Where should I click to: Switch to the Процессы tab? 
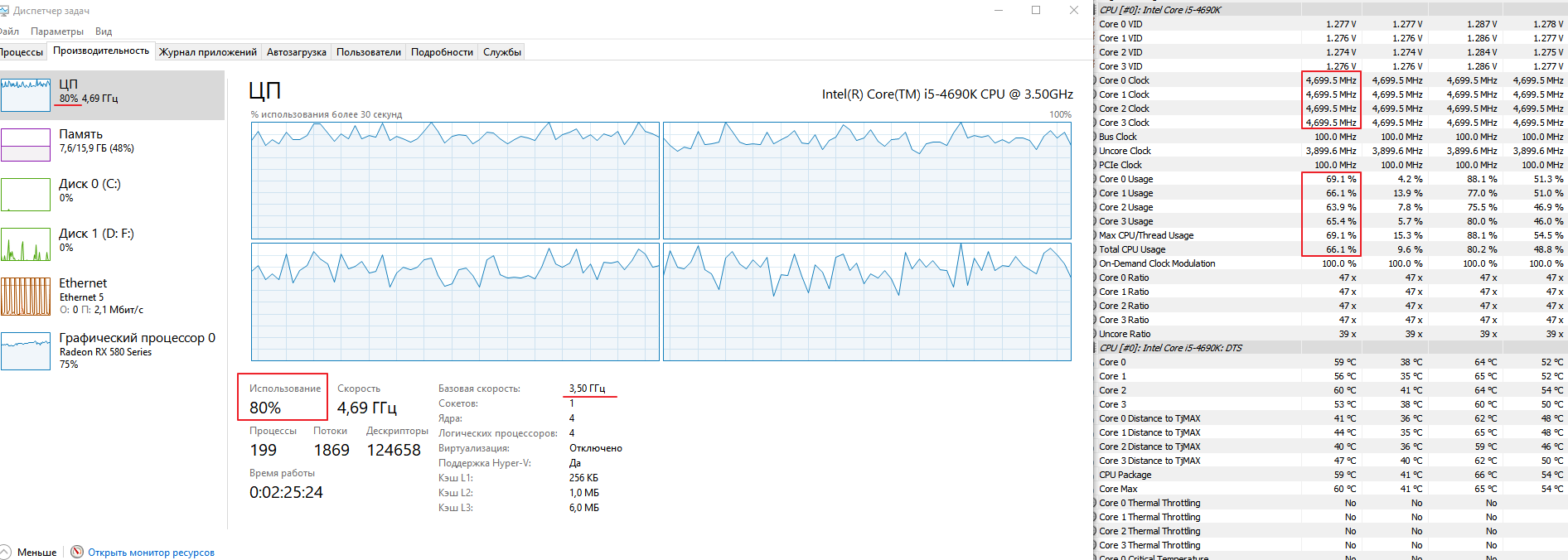pos(22,52)
